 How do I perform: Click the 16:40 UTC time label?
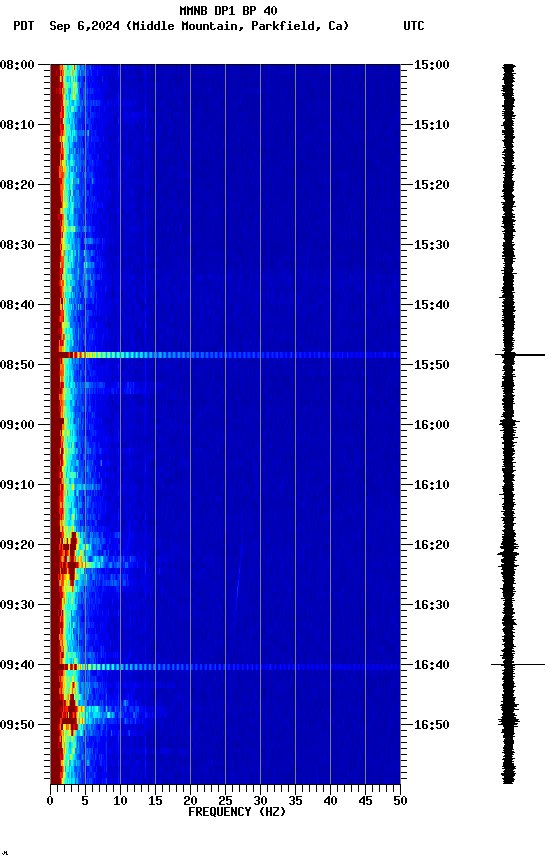coord(431,665)
